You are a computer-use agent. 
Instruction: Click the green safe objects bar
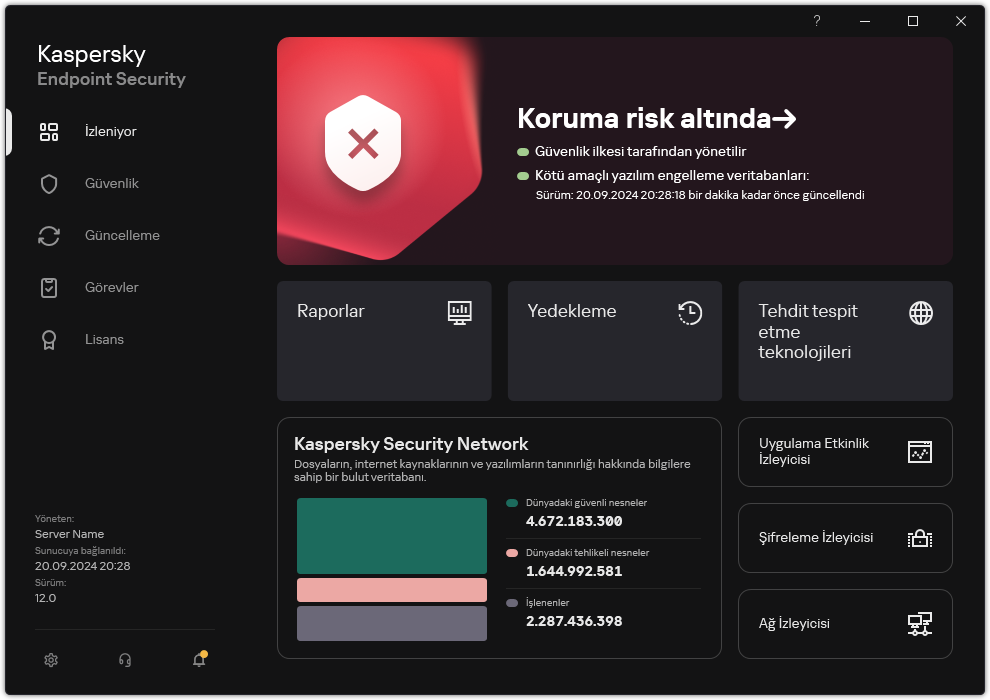tap(391, 535)
